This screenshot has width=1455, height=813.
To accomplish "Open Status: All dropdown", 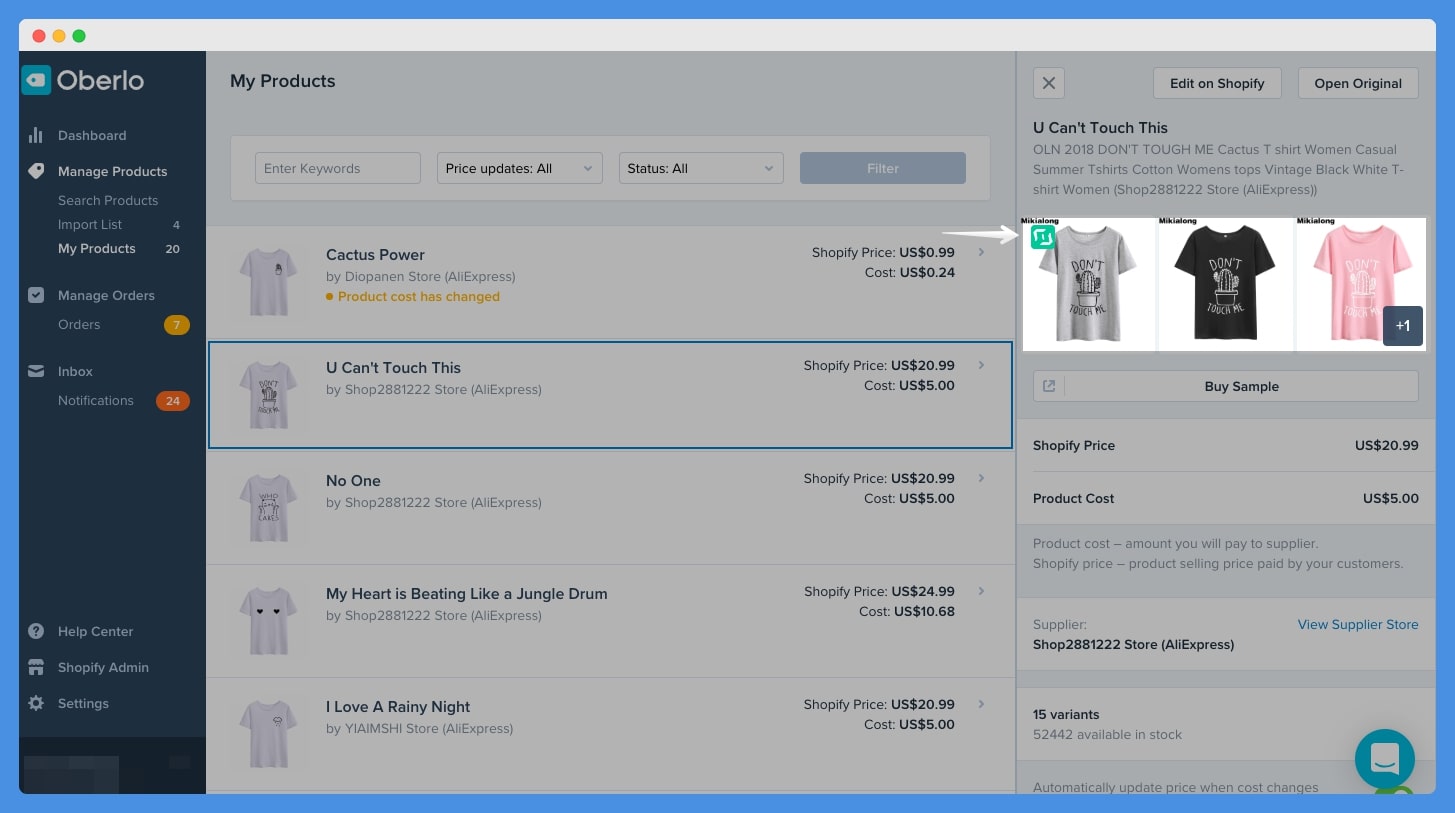I will pos(701,168).
